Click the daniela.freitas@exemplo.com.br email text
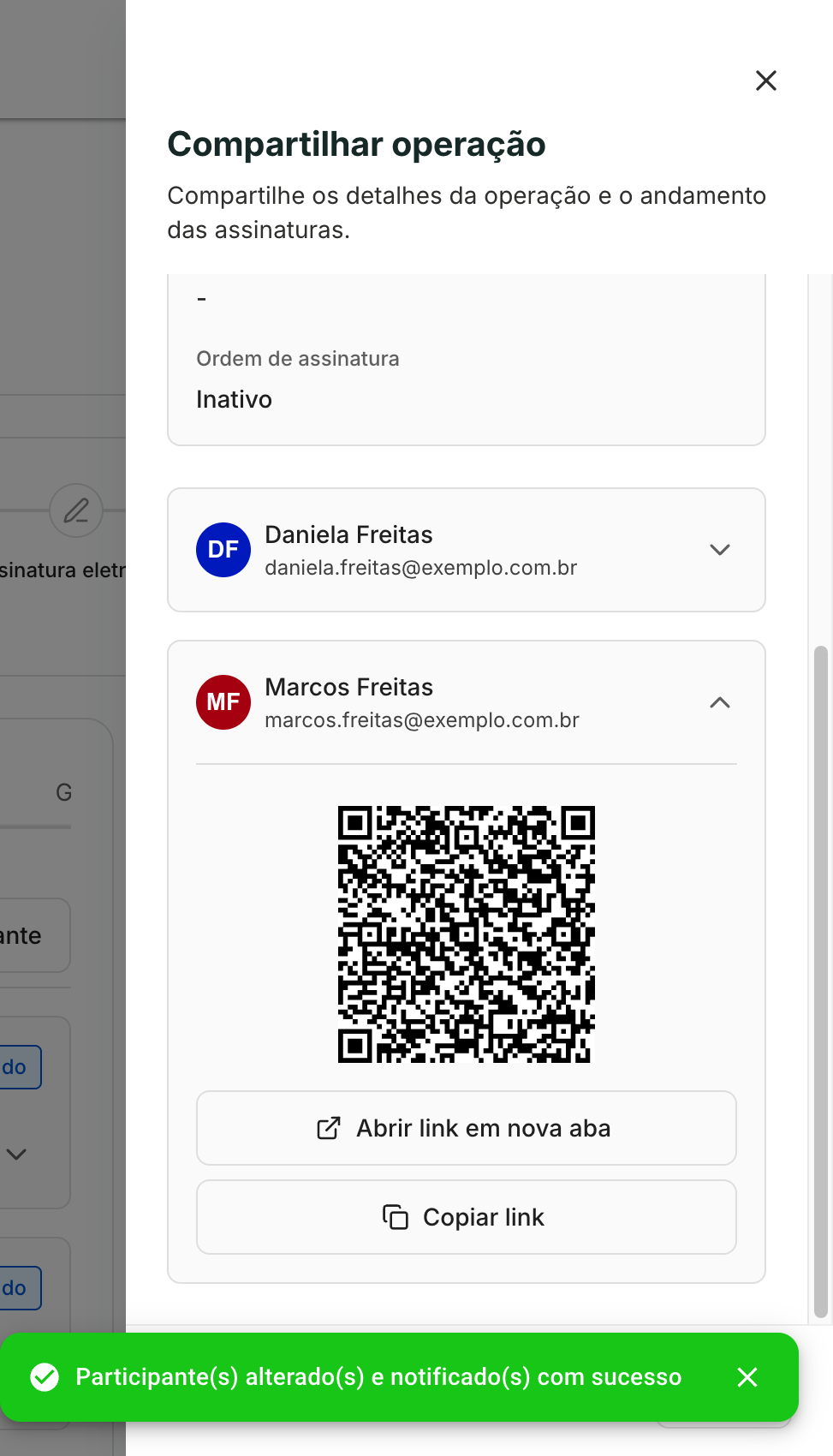Viewport: 833px width, 1456px height. (421, 568)
